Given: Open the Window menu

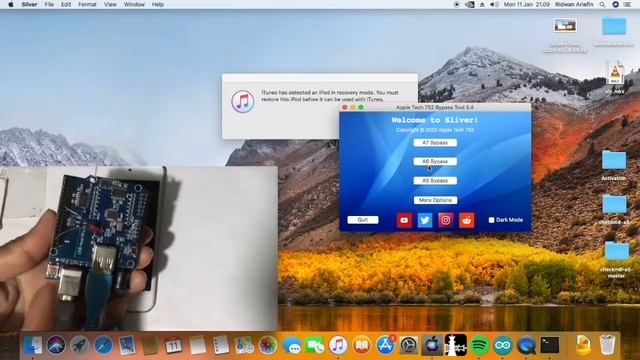Looking at the screenshot, I should coord(134,4).
